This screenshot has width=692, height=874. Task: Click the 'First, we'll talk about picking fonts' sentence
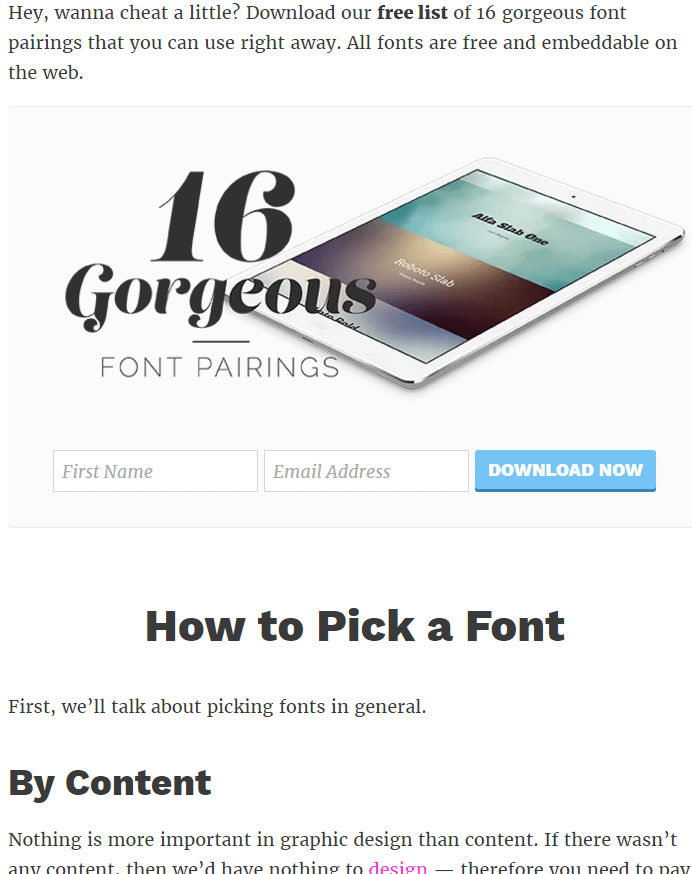[217, 706]
